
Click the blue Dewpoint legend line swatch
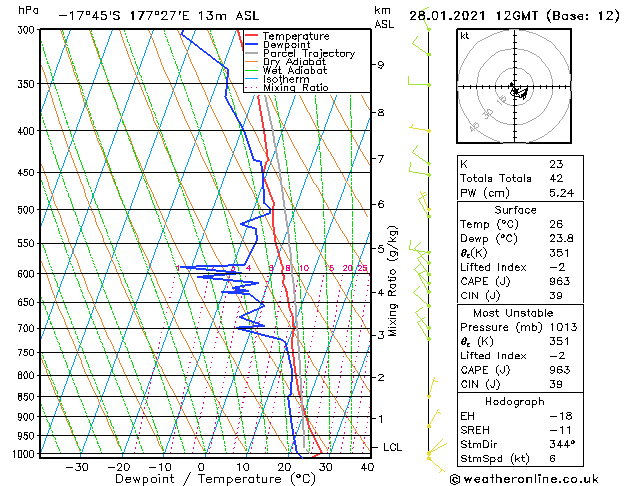pos(252,45)
